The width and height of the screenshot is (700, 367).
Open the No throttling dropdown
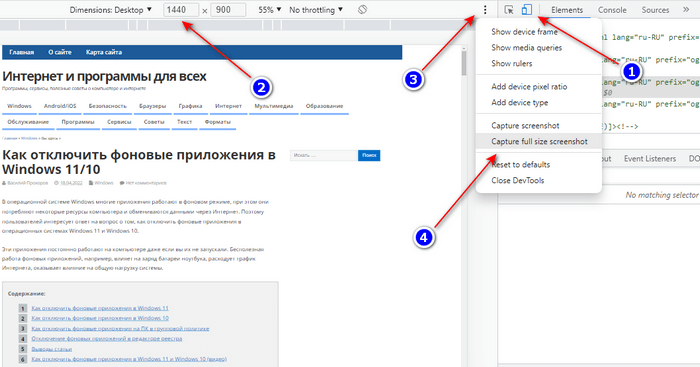[316, 10]
